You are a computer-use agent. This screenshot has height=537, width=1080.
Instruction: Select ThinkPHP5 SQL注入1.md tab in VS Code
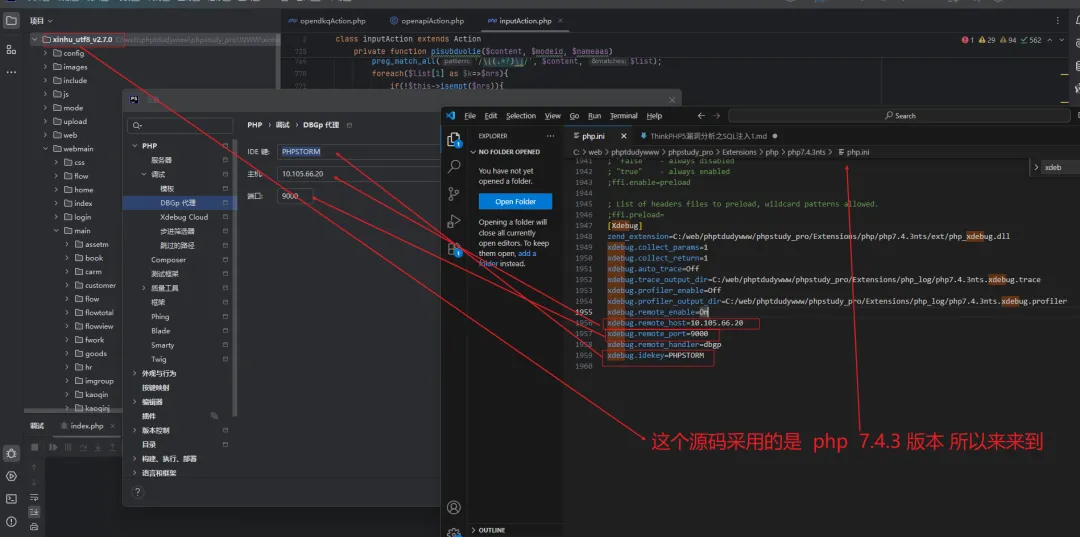(708, 136)
